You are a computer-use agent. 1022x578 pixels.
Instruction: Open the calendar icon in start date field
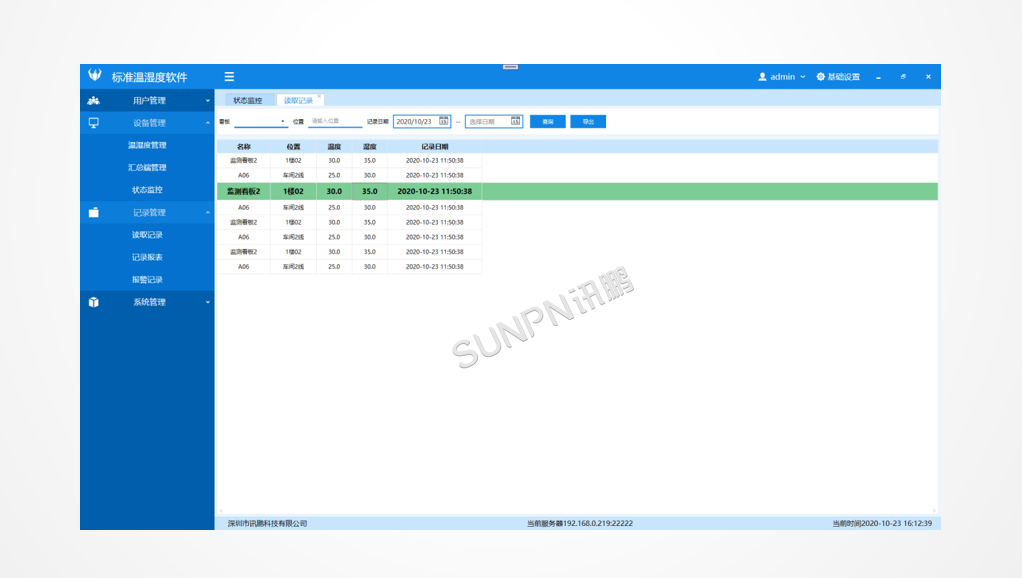point(444,121)
